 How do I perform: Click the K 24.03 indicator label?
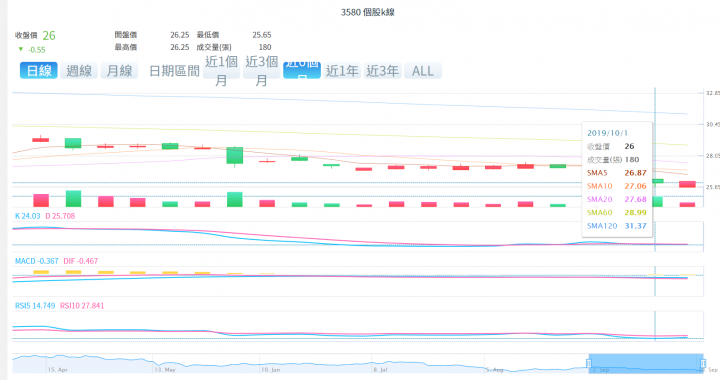(28, 216)
